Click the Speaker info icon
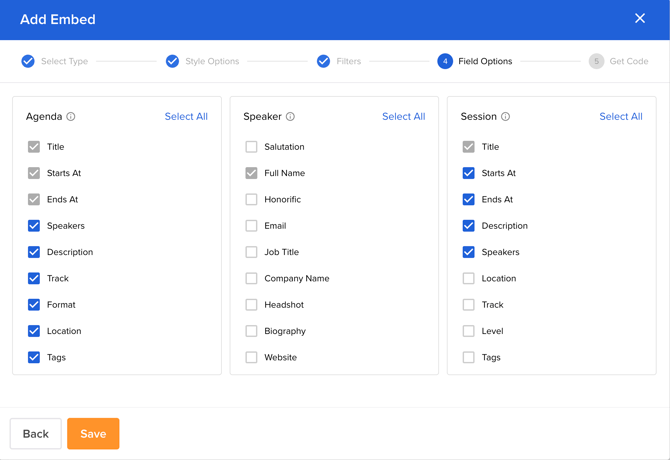The image size is (670, 460). click(290, 117)
